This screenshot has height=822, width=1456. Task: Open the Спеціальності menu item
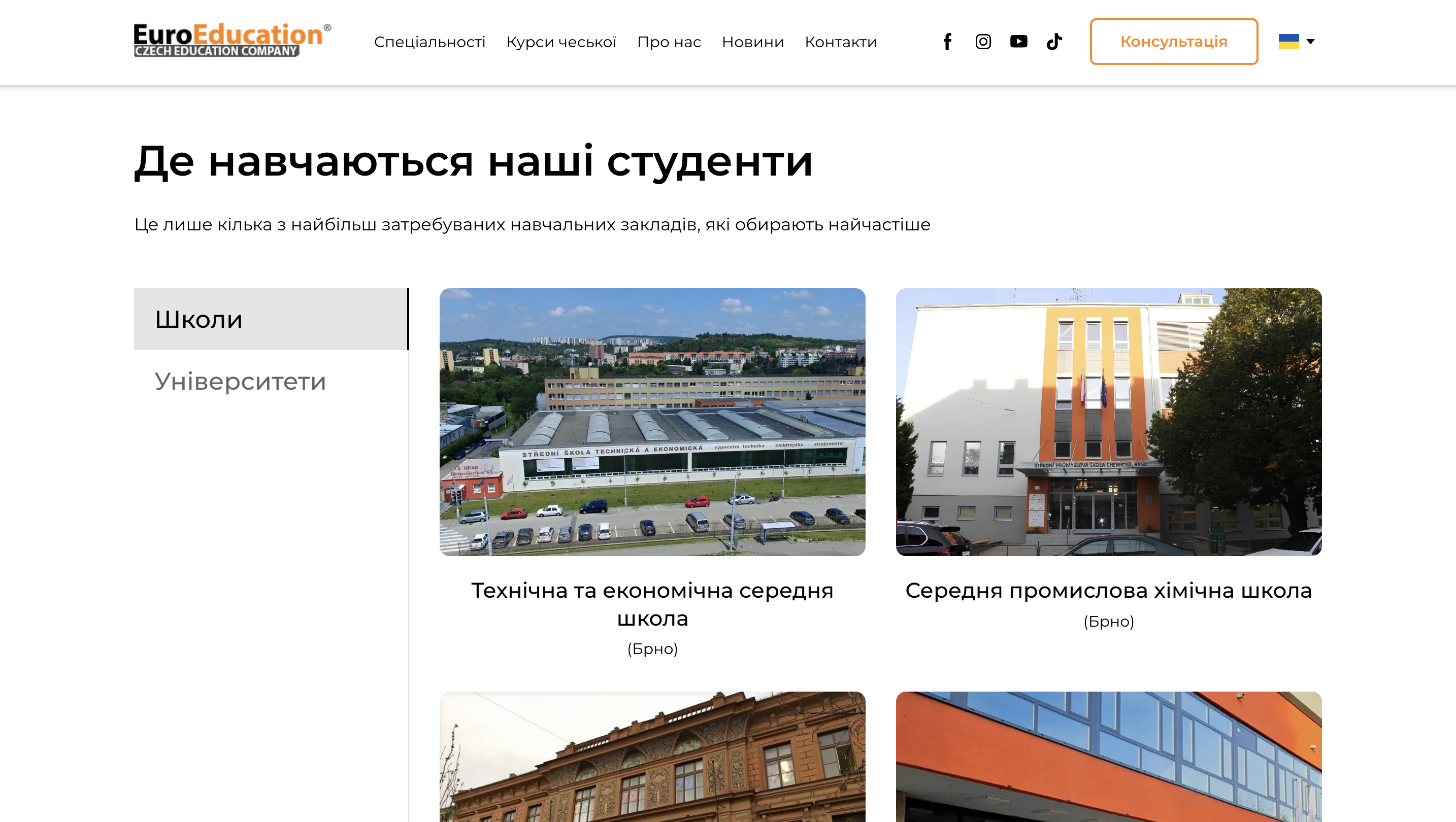click(x=429, y=42)
